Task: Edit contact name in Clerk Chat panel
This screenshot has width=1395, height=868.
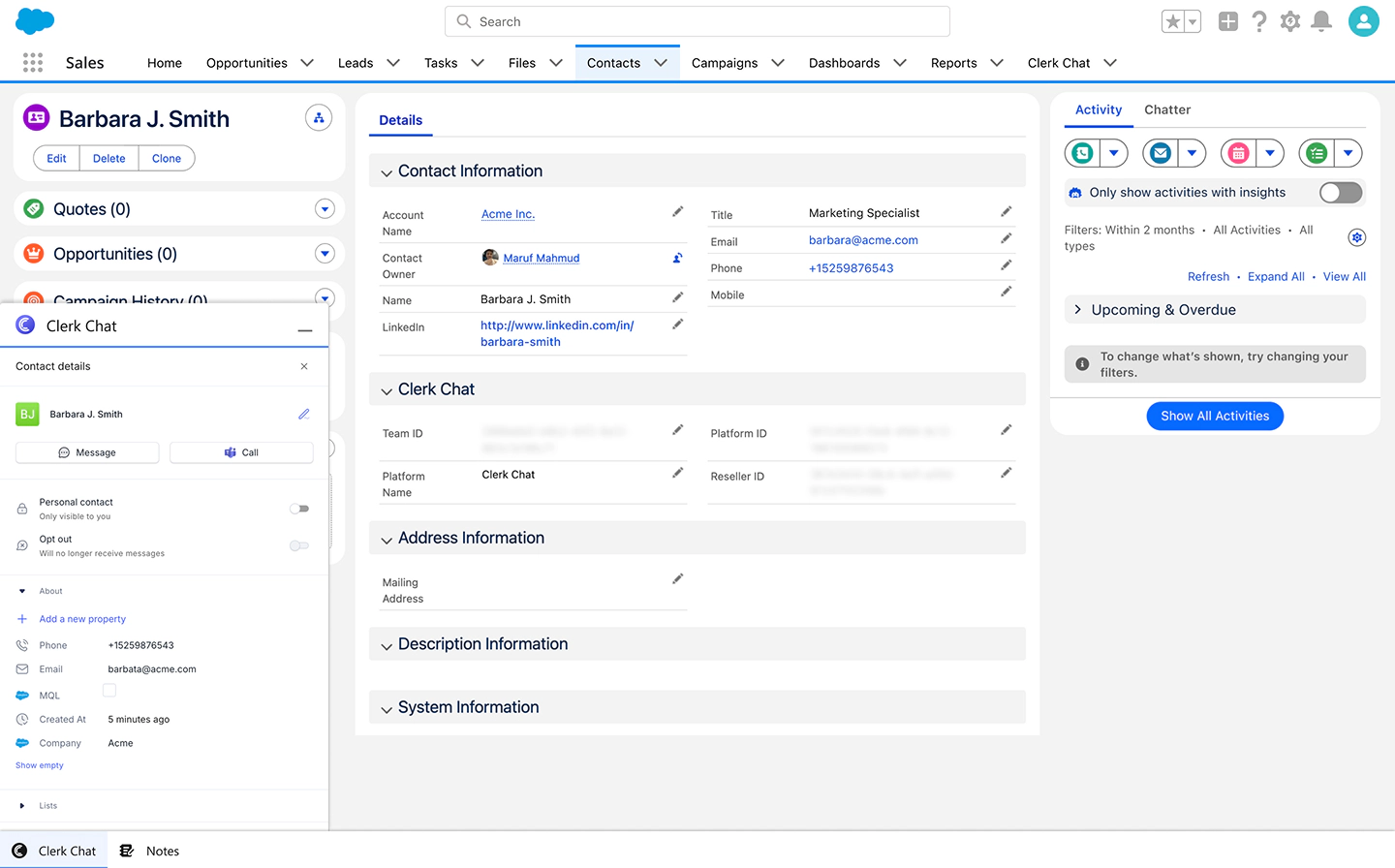Action: [304, 414]
